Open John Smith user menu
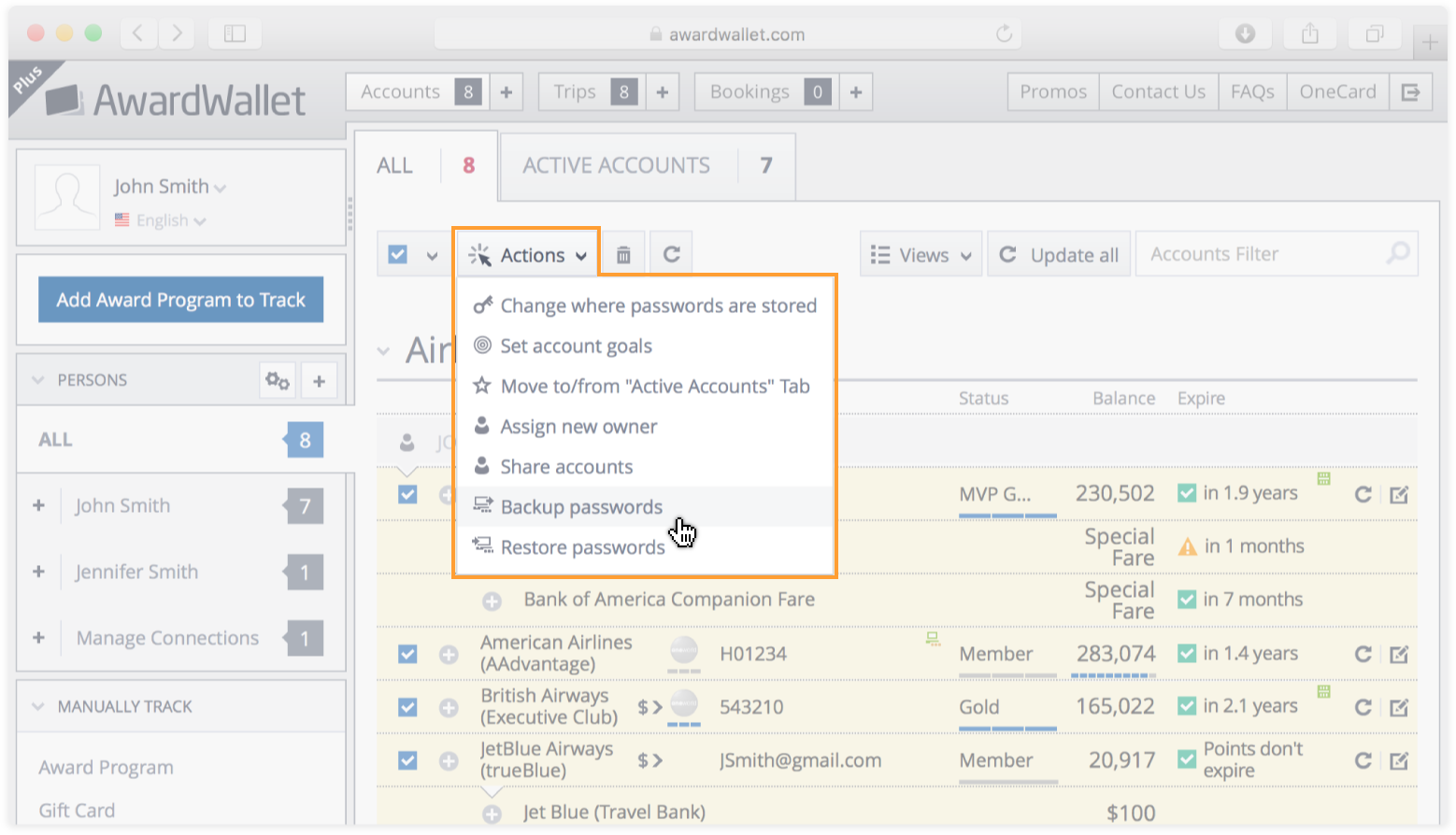This screenshot has width=1456, height=835. (170, 186)
